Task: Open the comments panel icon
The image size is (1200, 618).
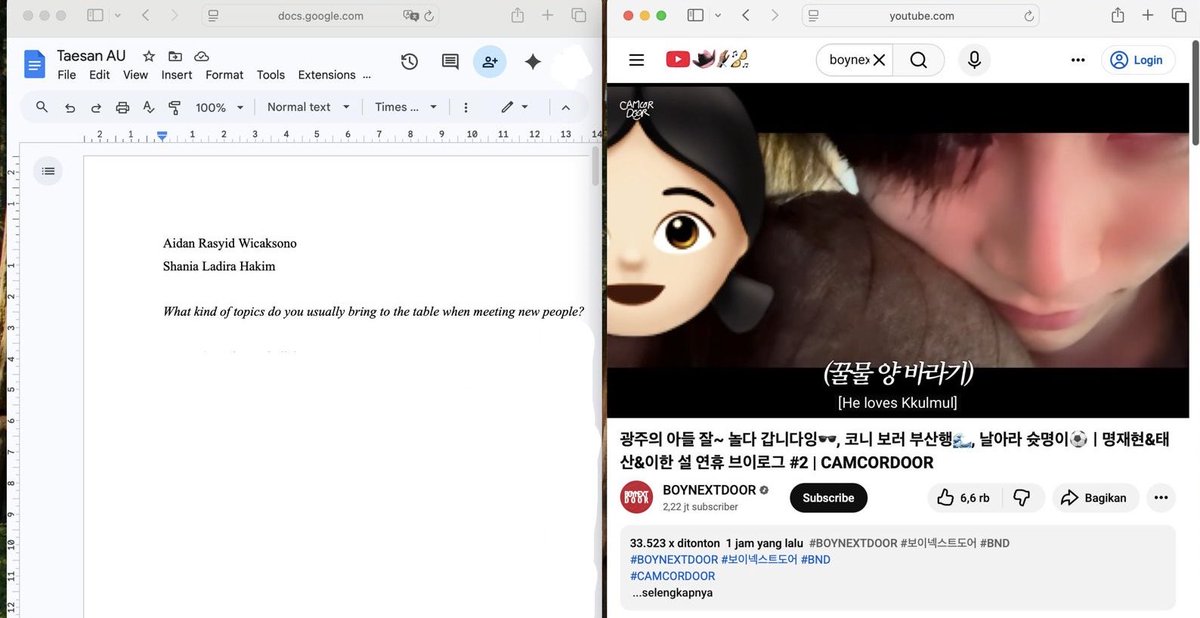Action: pyautogui.click(x=450, y=62)
